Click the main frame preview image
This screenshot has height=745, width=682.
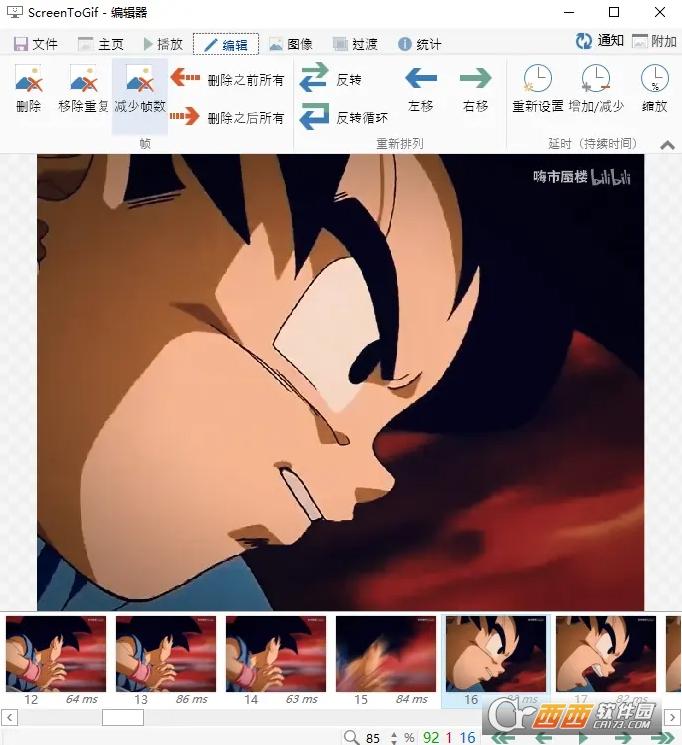pos(340,382)
